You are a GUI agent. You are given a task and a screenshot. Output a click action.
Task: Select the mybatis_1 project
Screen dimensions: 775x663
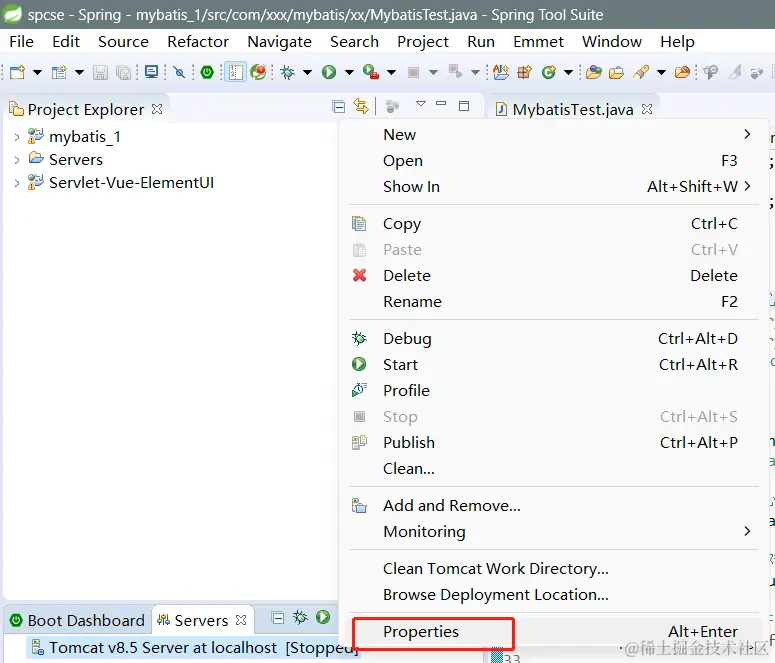click(85, 136)
